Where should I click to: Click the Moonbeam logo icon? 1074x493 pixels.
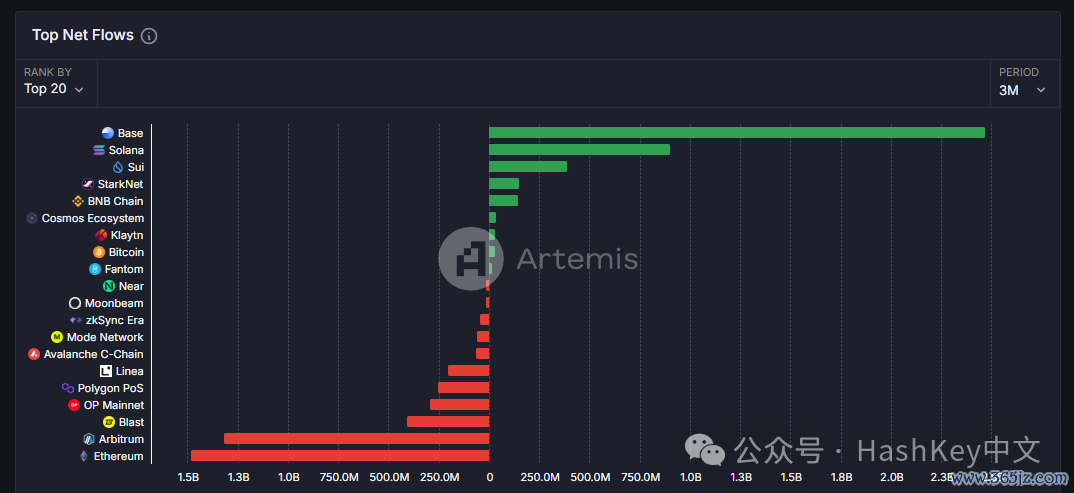click(75, 303)
